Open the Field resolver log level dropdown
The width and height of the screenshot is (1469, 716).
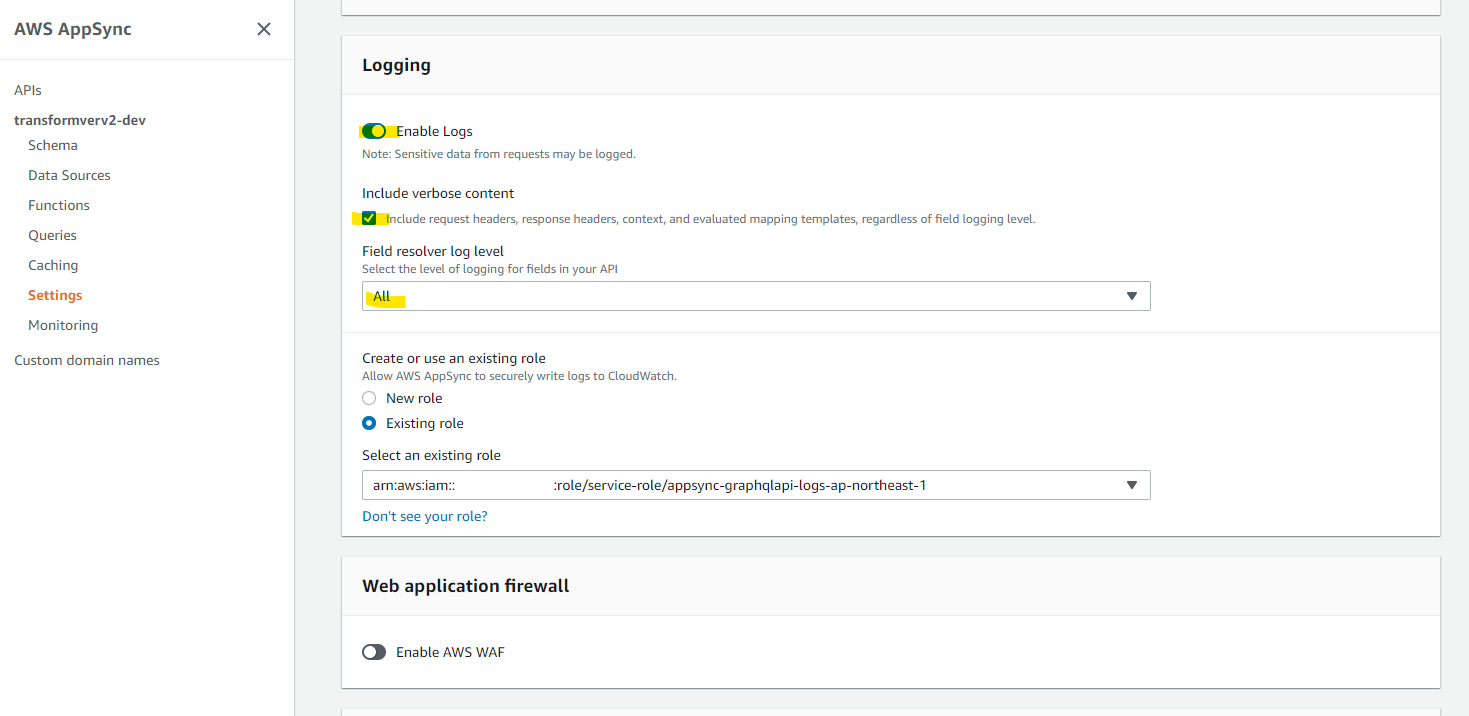tap(755, 296)
